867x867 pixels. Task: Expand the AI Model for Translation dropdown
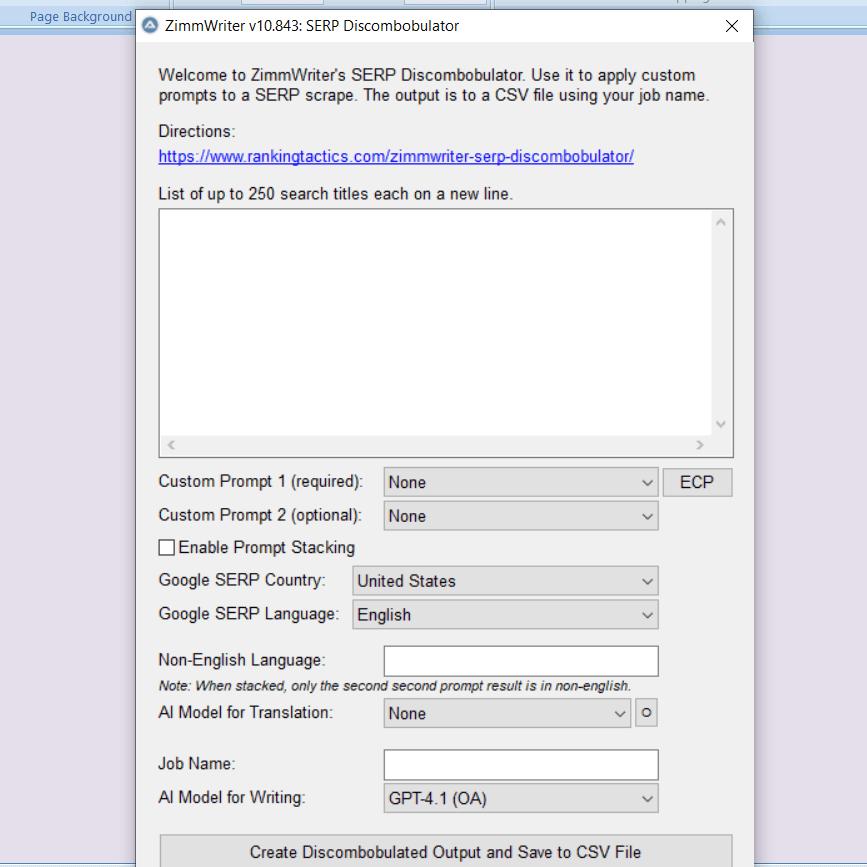(507, 713)
